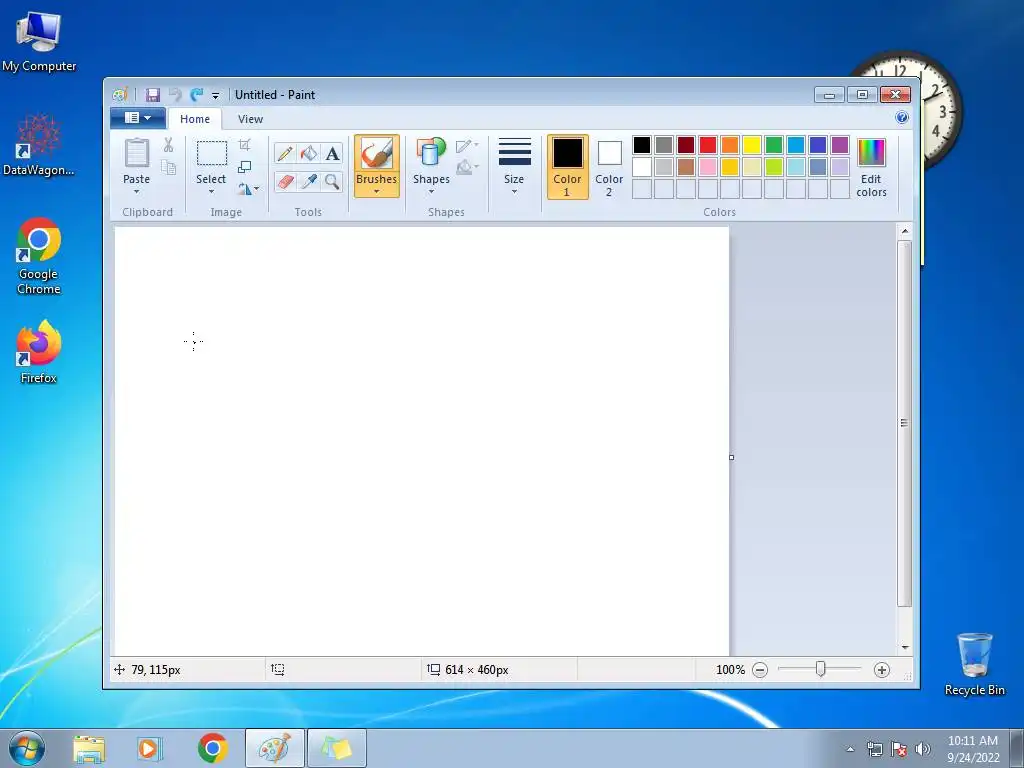Select the Recycle Bin desktop icon
Image resolution: width=1024 pixels, height=768 pixels.
974,664
